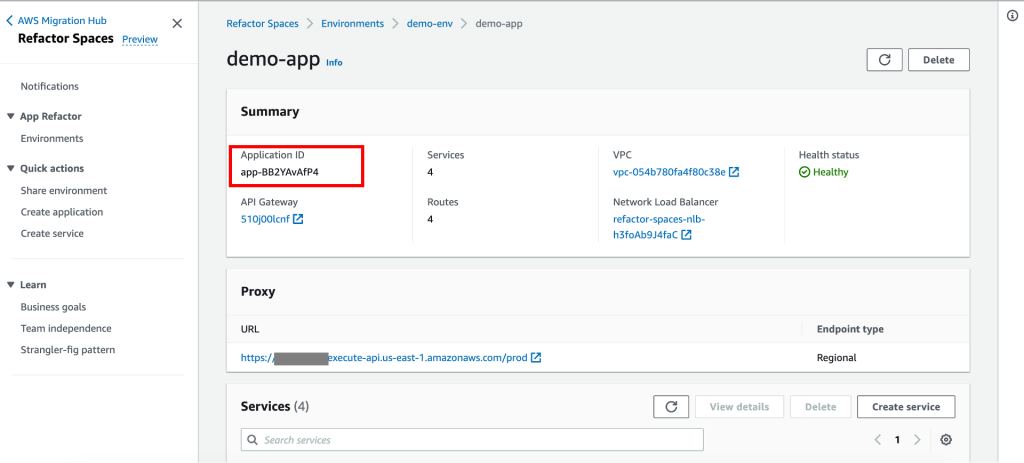Open Business goals learn topic
The width and height of the screenshot is (1024, 463).
[54, 307]
